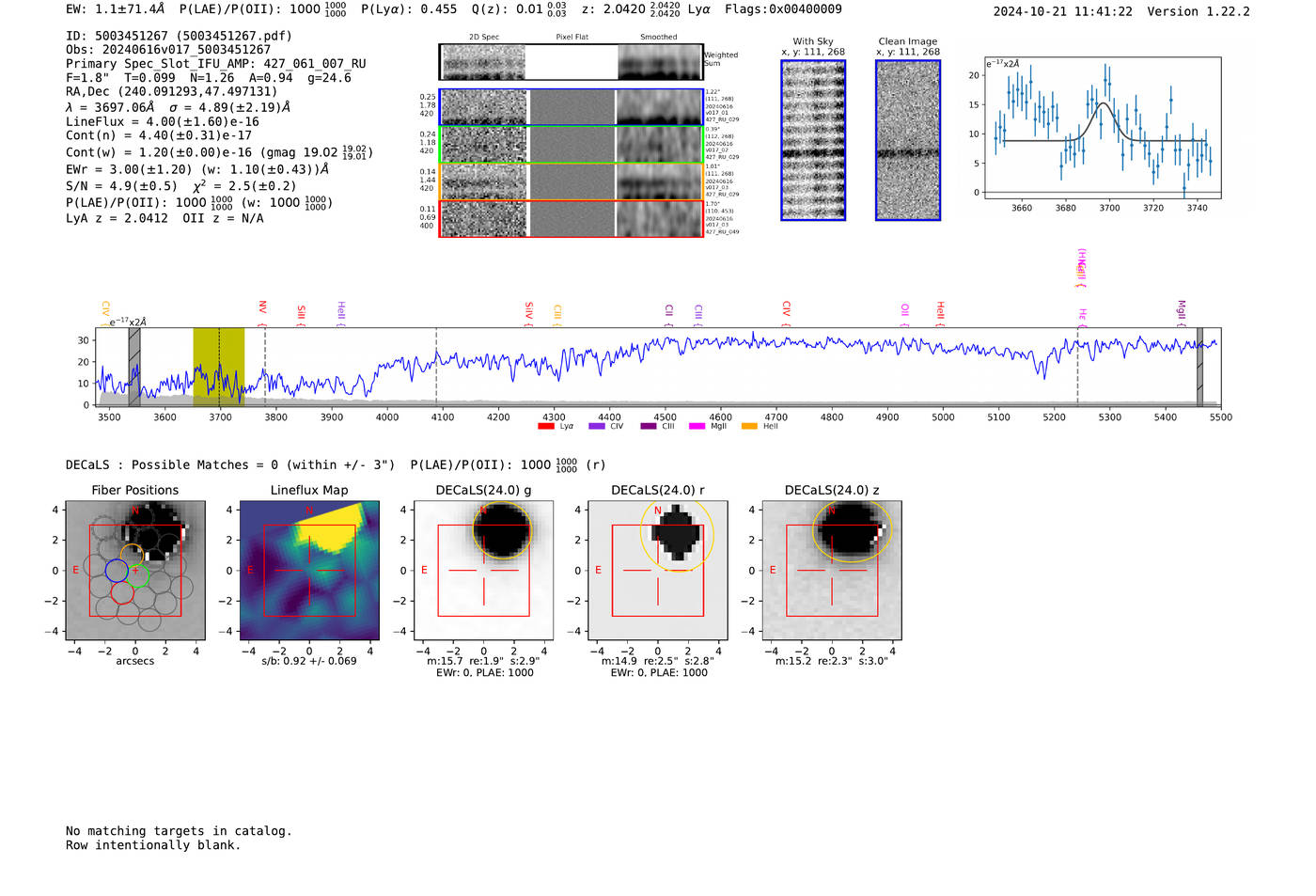The image size is (1316, 896).
Task: Click the s/b: 0.92 +/- 0.069 caption
Action: 309,661
